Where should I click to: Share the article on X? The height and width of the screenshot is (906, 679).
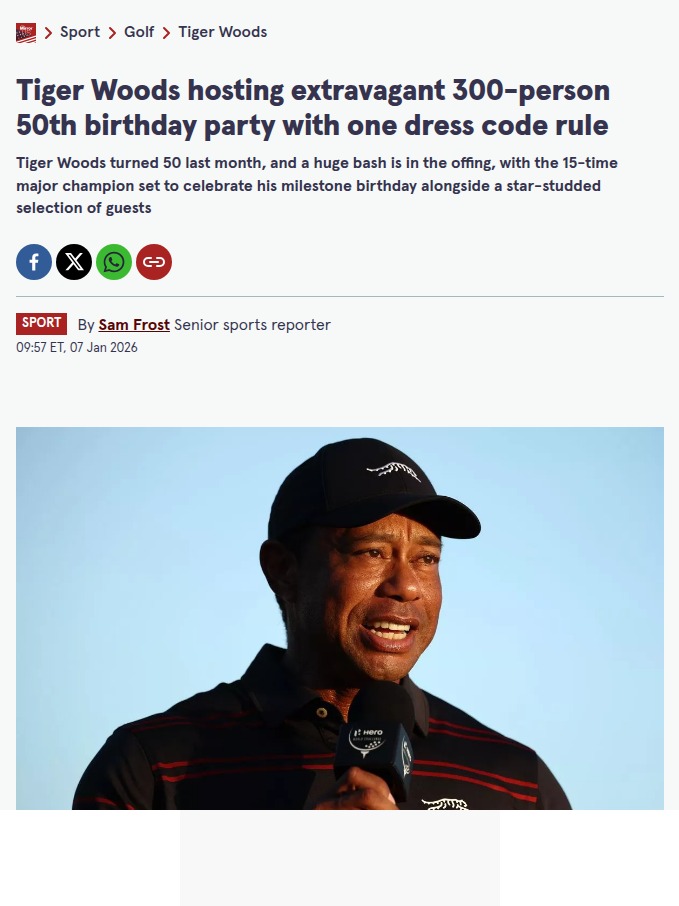(x=74, y=262)
